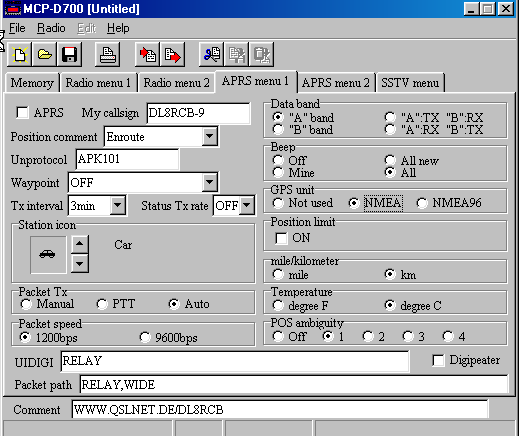Select NMEA96 GPS unit option
The width and height of the screenshot is (519, 436).
[x=422, y=203]
